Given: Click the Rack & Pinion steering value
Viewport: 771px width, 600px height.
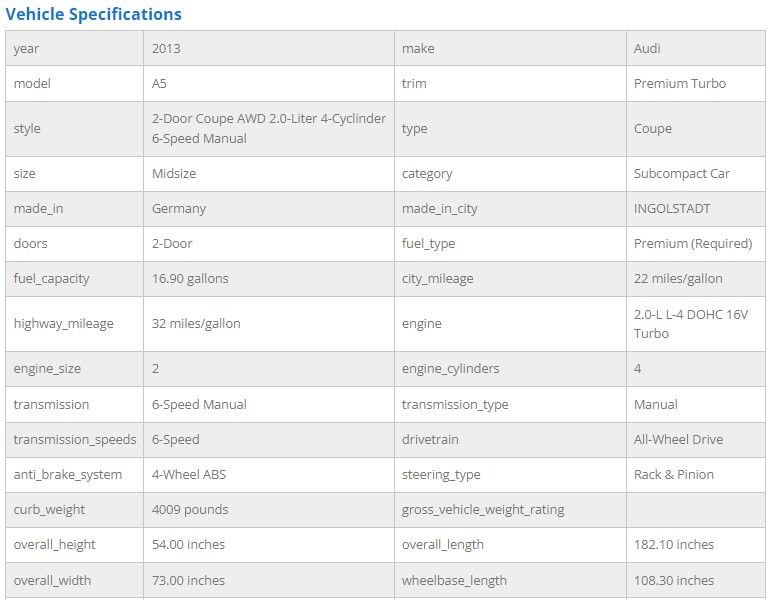Looking at the screenshot, I should 673,474.
